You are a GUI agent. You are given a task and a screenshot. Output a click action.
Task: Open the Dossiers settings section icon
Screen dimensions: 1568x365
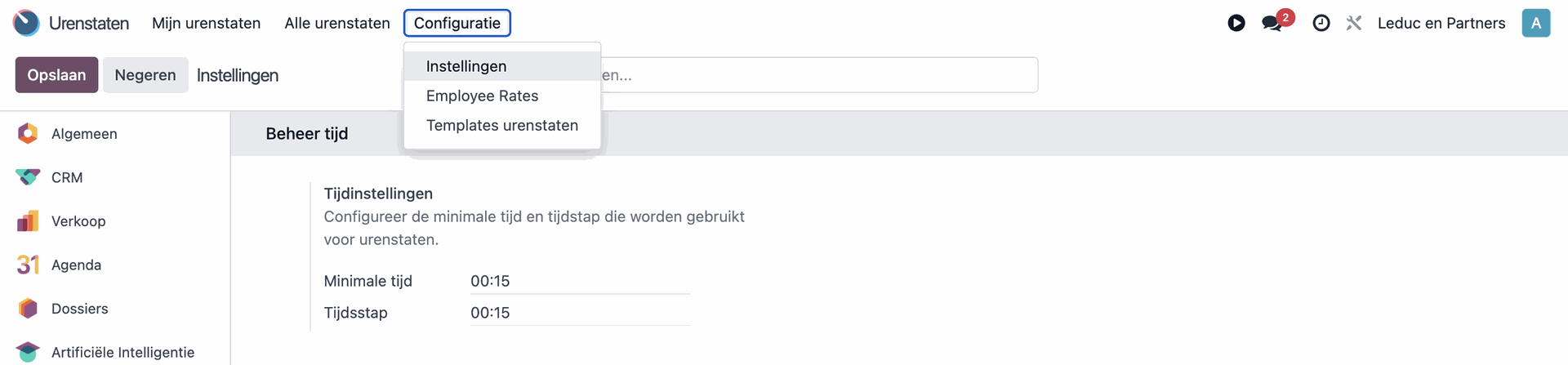[x=28, y=309]
